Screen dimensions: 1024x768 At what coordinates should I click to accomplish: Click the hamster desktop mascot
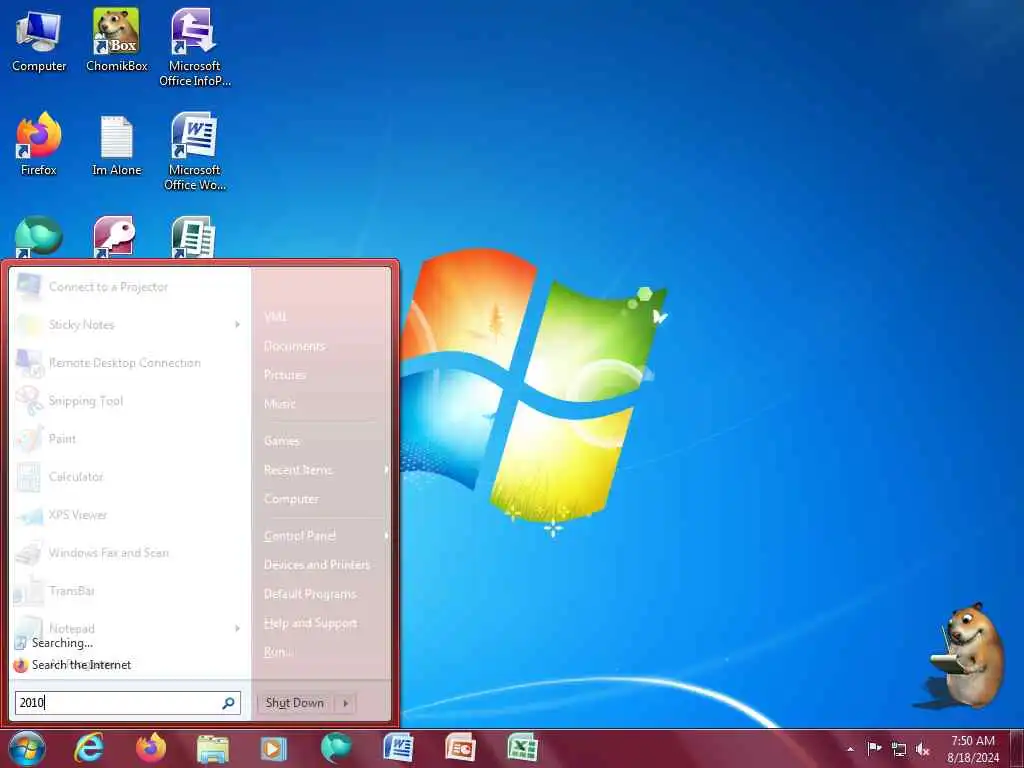coord(969,655)
